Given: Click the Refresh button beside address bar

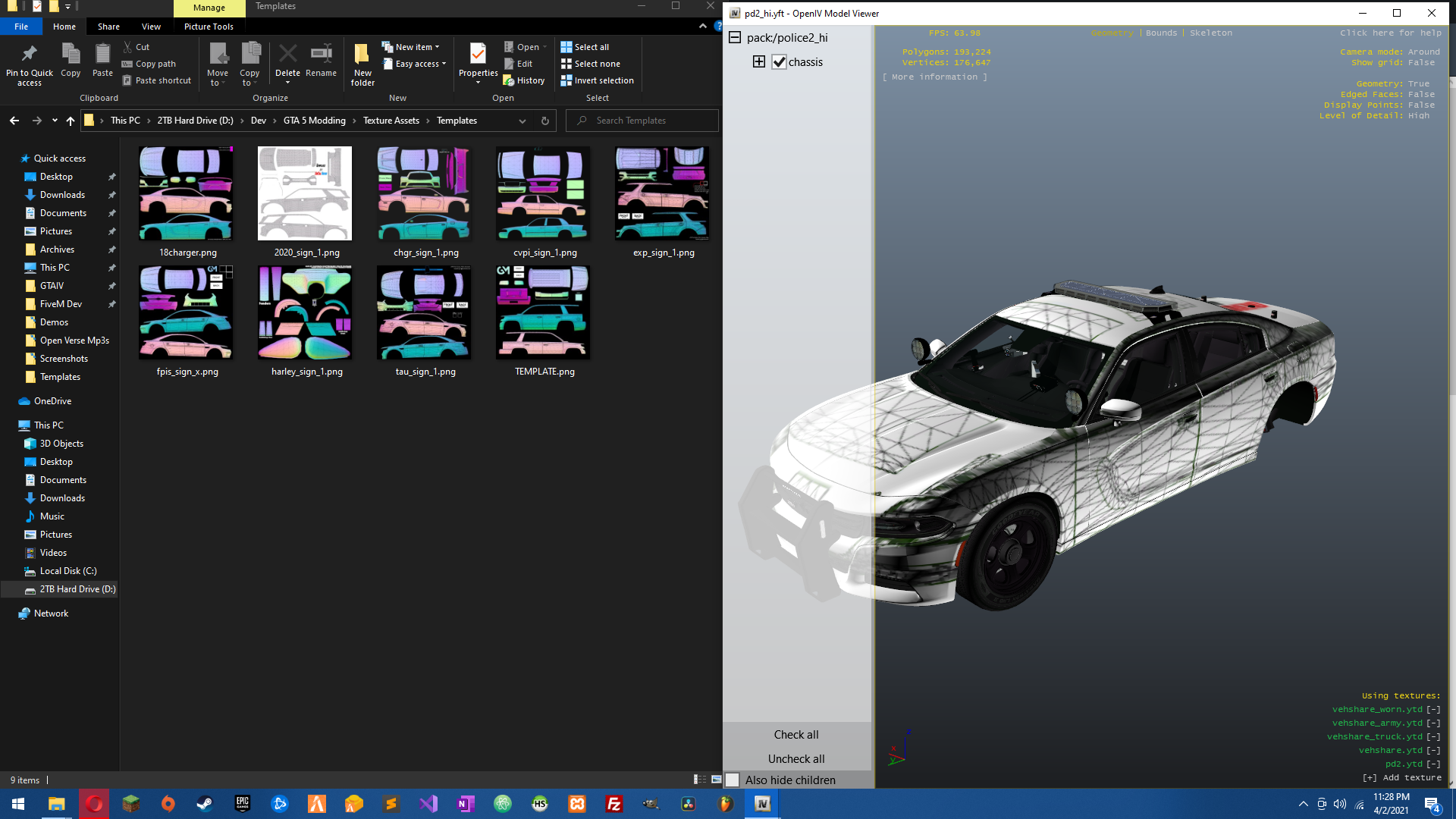Looking at the screenshot, I should [544, 121].
